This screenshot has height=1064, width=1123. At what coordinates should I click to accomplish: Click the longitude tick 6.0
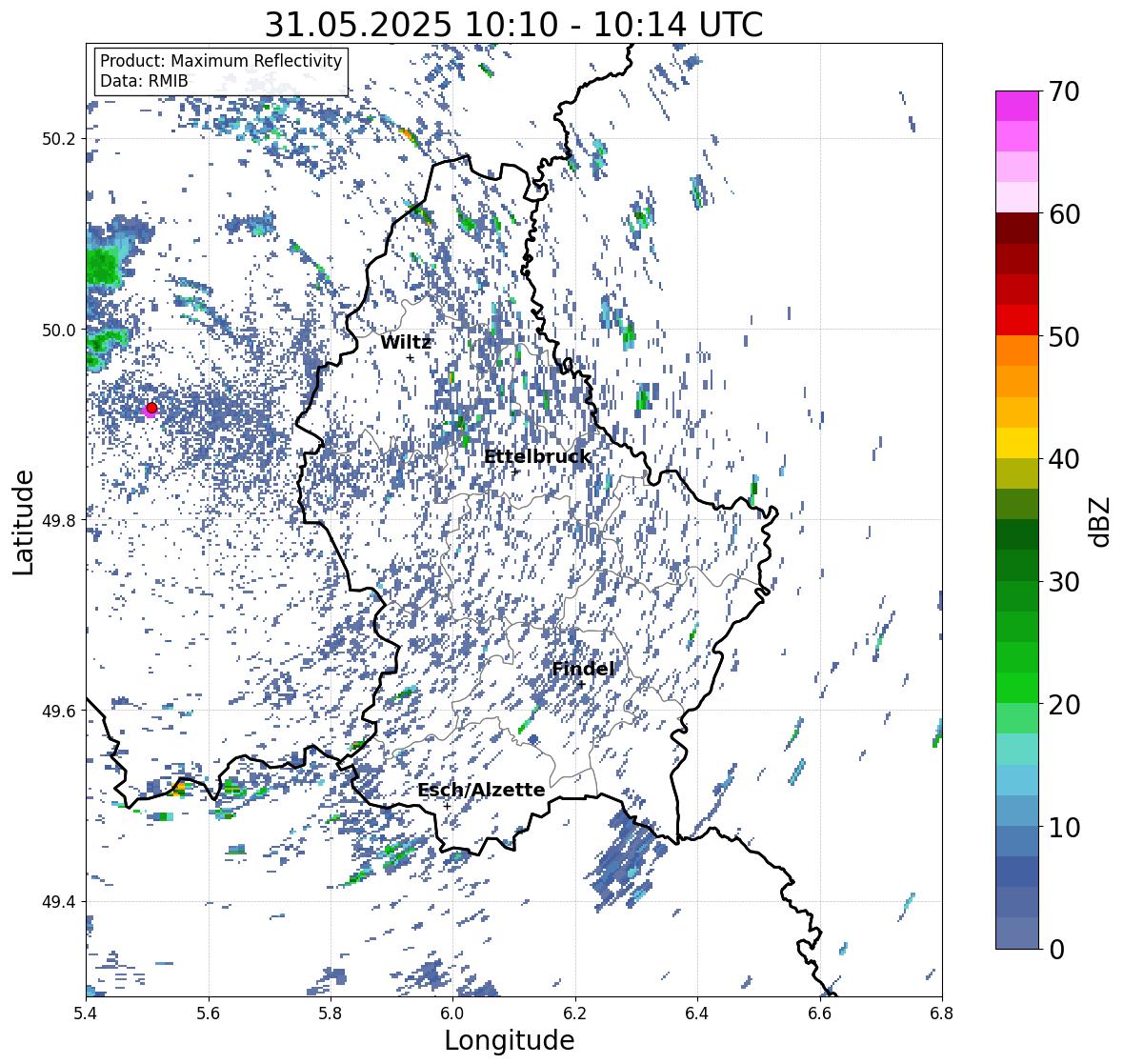tap(452, 1013)
